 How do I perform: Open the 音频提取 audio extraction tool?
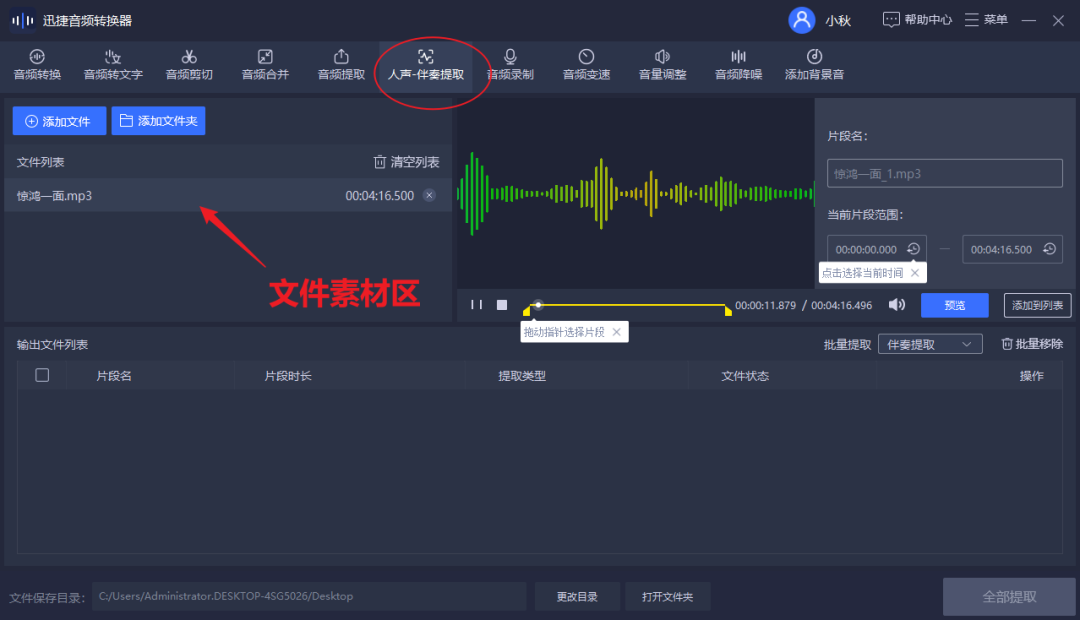(341, 65)
